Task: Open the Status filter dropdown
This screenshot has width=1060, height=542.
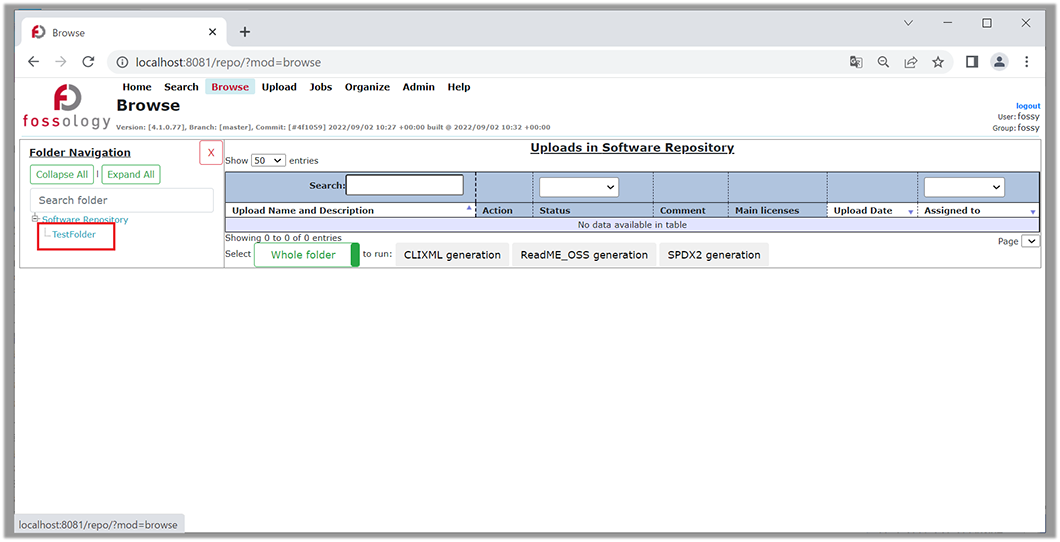Action: 579,187
